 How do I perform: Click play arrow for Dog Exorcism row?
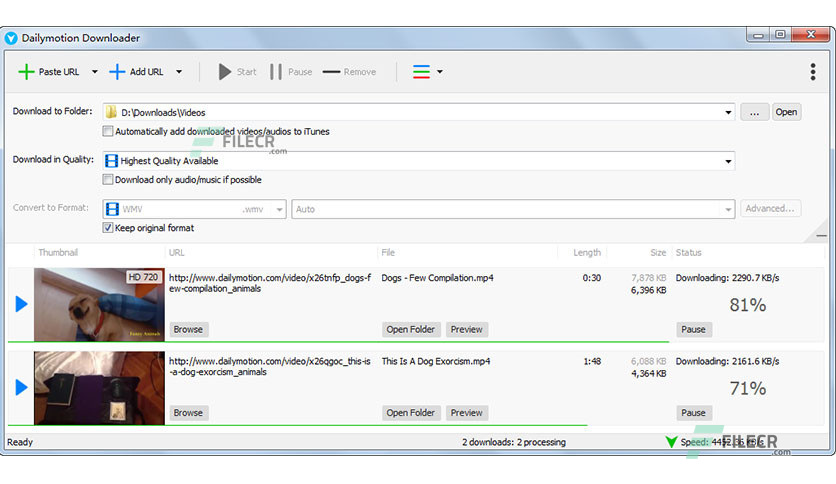point(21,388)
